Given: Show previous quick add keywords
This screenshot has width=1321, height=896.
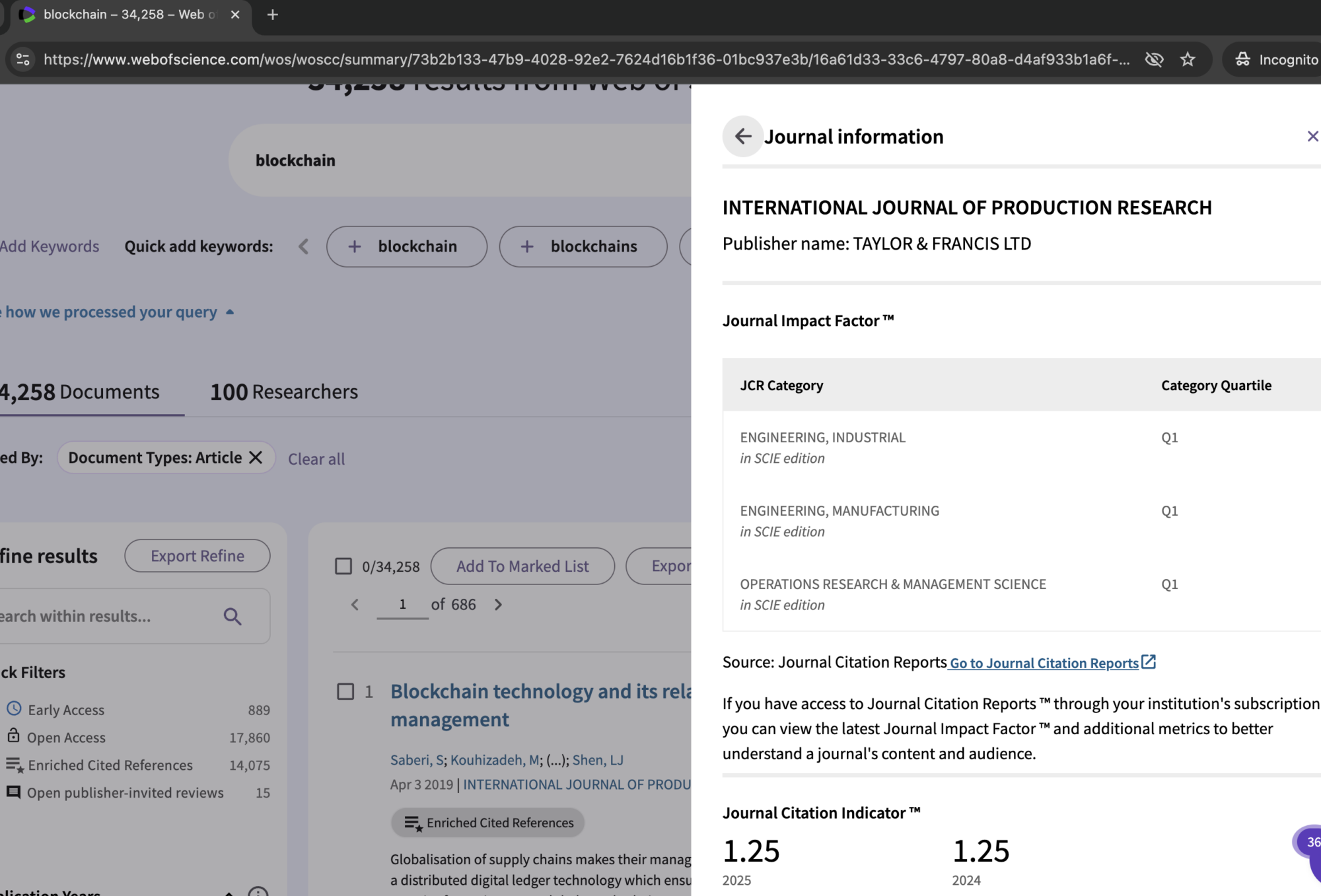Looking at the screenshot, I should point(304,246).
